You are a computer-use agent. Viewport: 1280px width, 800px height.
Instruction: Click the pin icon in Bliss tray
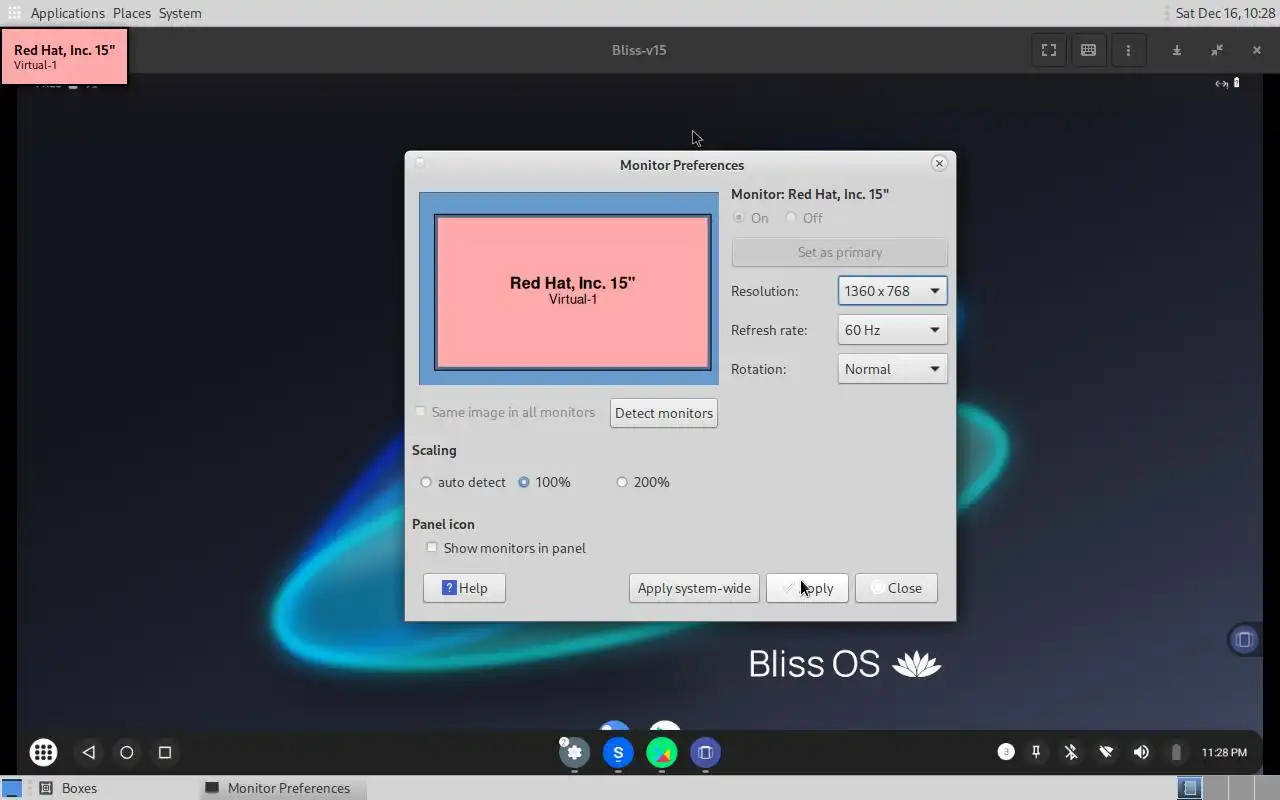[x=1037, y=752]
